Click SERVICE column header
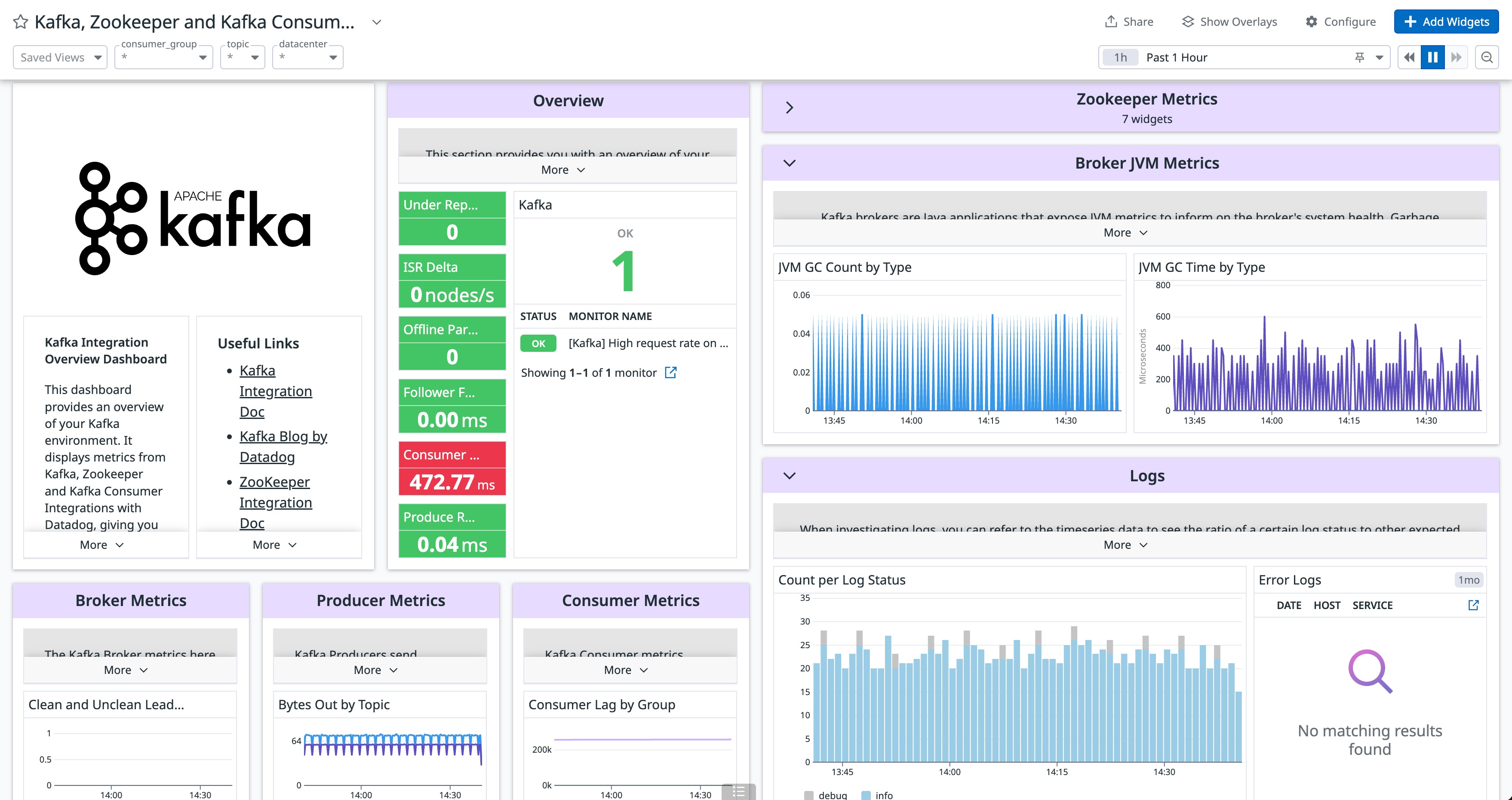The height and width of the screenshot is (800, 1512). tap(1372, 605)
